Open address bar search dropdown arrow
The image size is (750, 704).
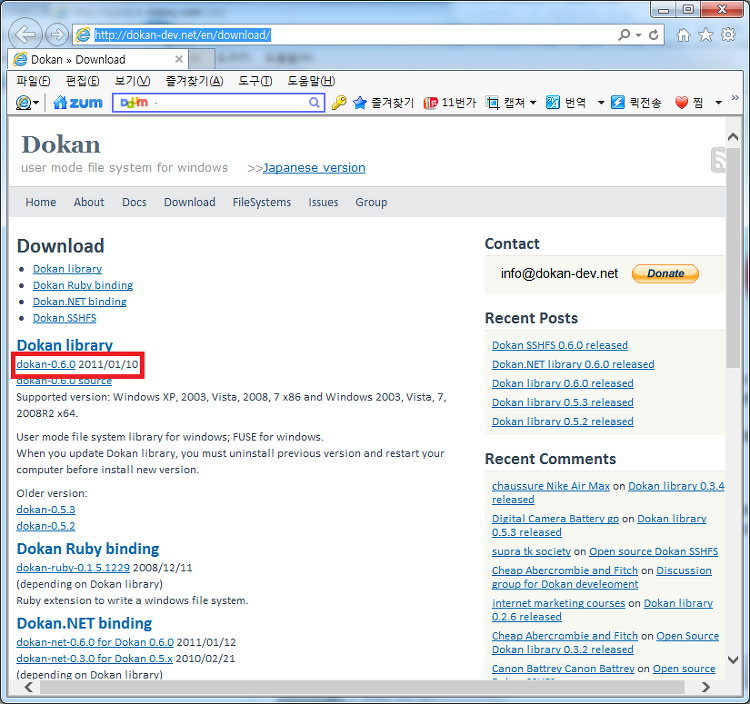click(x=639, y=35)
